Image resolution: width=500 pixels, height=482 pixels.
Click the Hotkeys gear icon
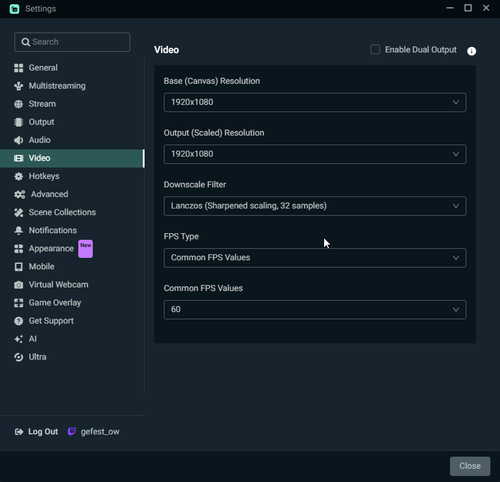(19, 176)
